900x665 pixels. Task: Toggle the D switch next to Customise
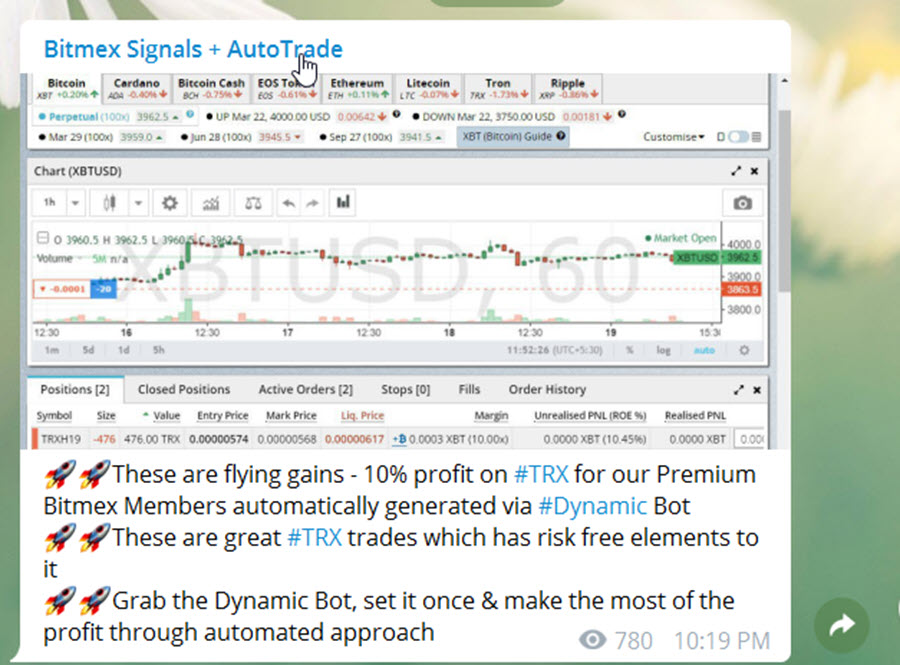click(738, 137)
